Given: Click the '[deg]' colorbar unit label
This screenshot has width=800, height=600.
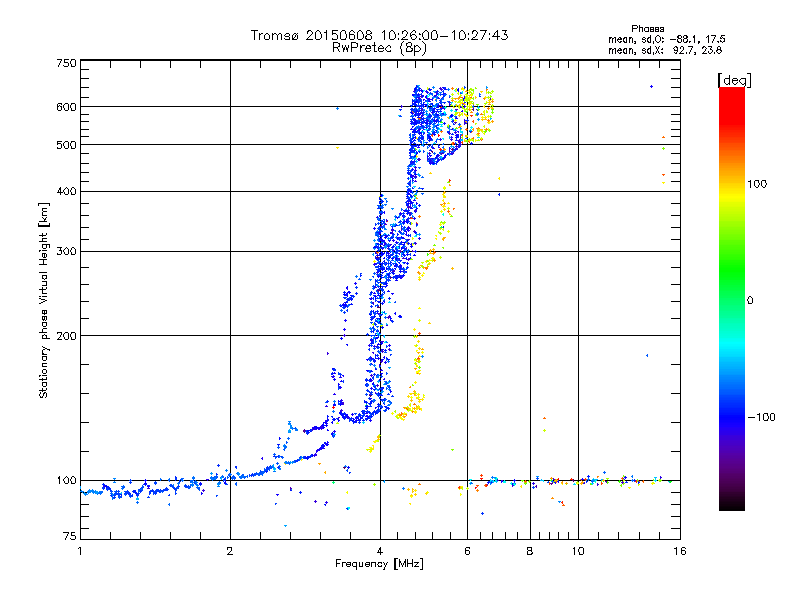Looking at the screenshot, I should click(734, 80).
